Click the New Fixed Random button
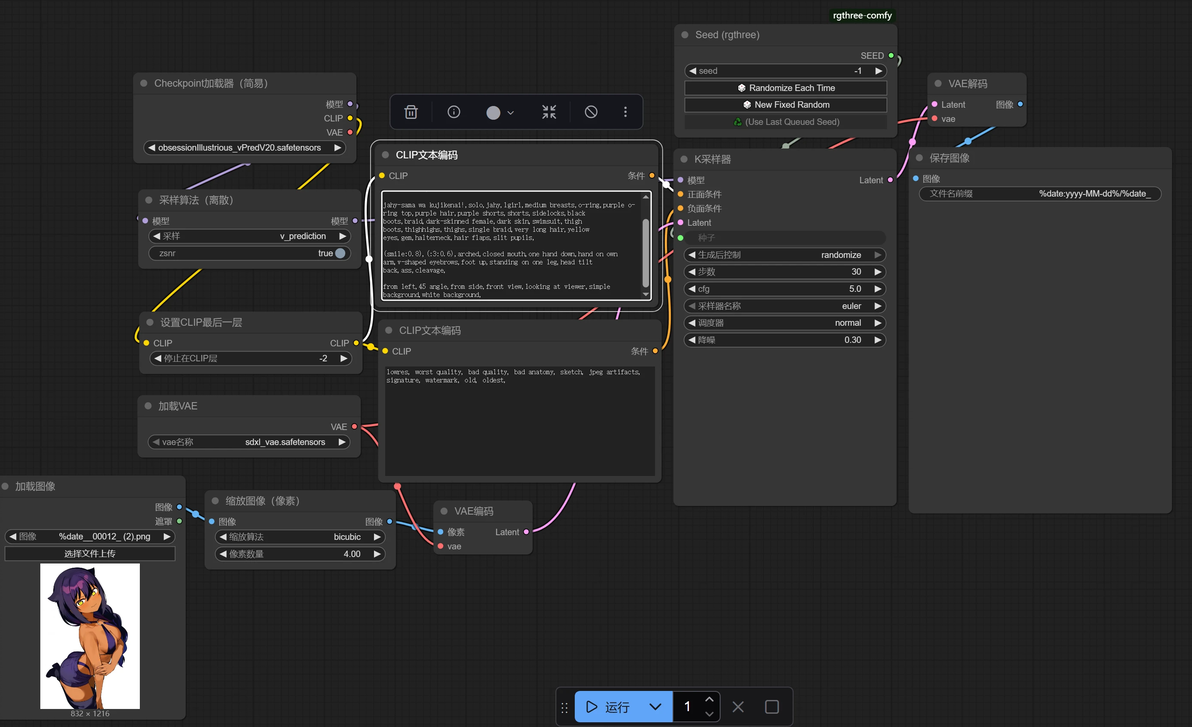The height and width of the screenshot is (727, 1192). tap(785, 104)
